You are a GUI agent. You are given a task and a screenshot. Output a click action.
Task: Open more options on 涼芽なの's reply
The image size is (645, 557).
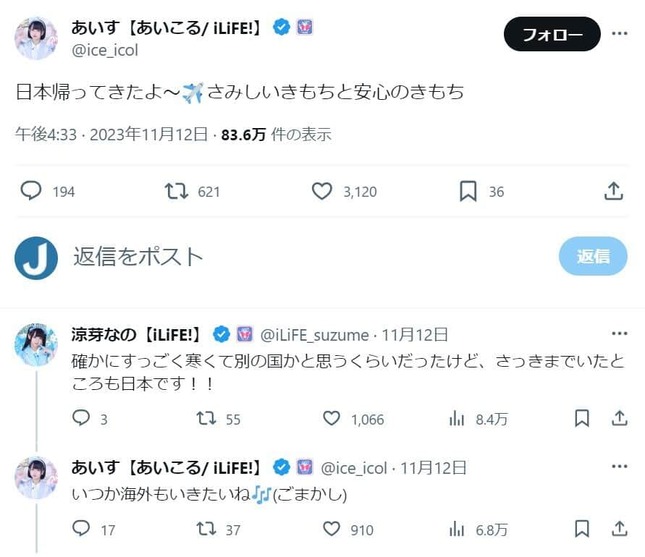click(619, 334)
